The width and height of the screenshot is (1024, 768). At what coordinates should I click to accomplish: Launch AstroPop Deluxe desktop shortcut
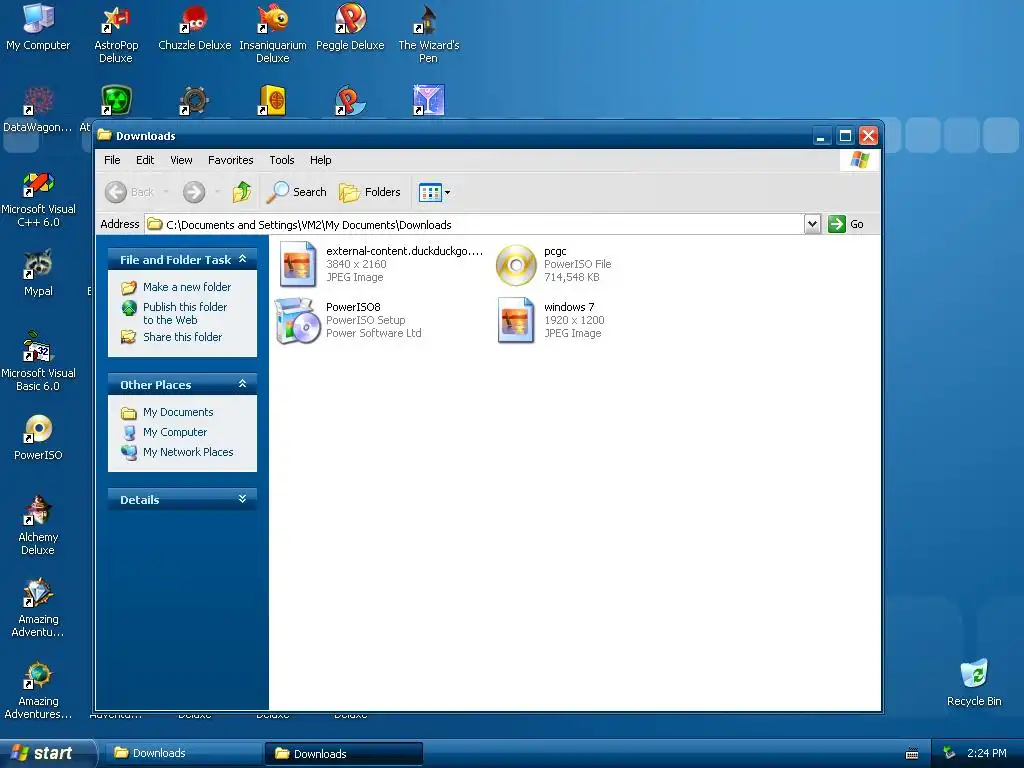(x=116, y=34)
